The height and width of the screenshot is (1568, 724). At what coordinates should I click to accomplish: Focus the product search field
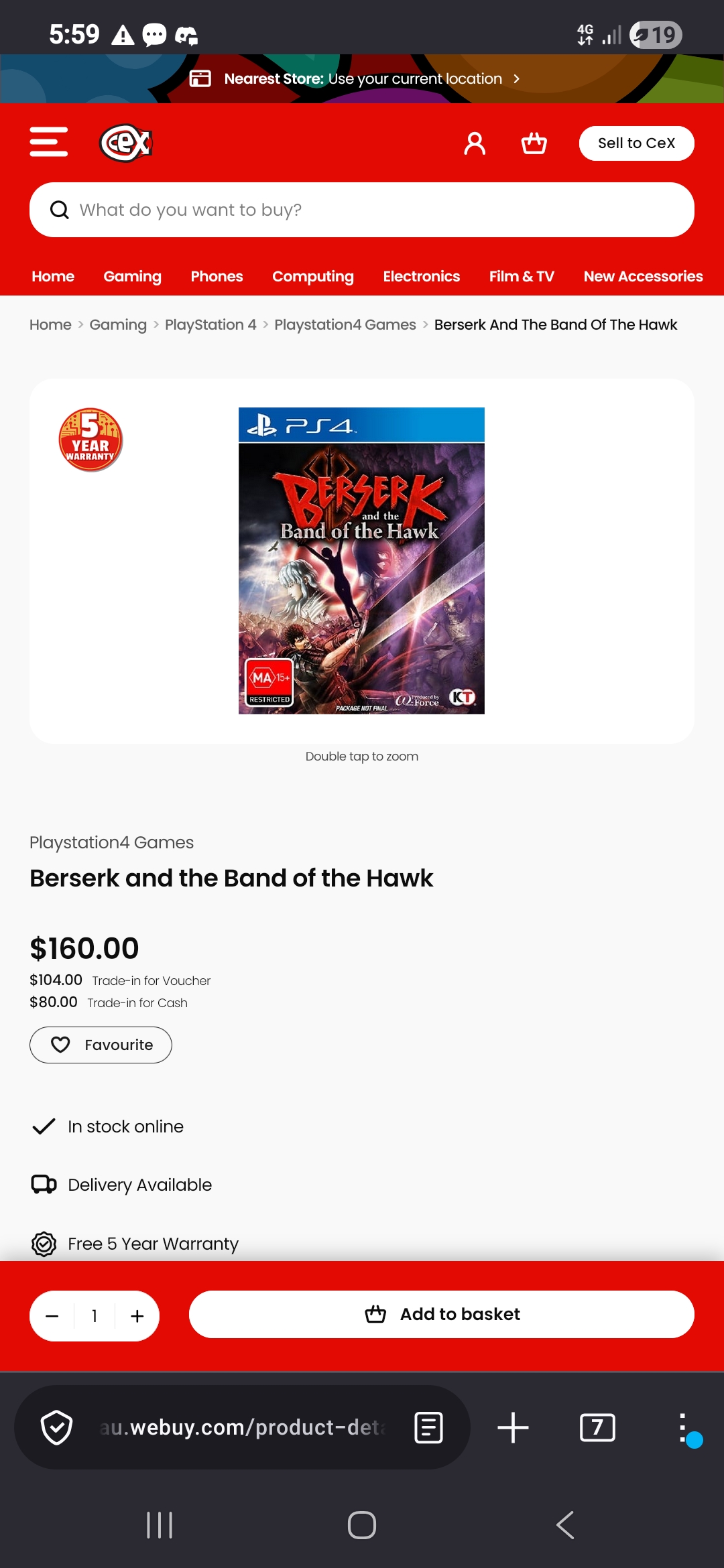[362, 210]
